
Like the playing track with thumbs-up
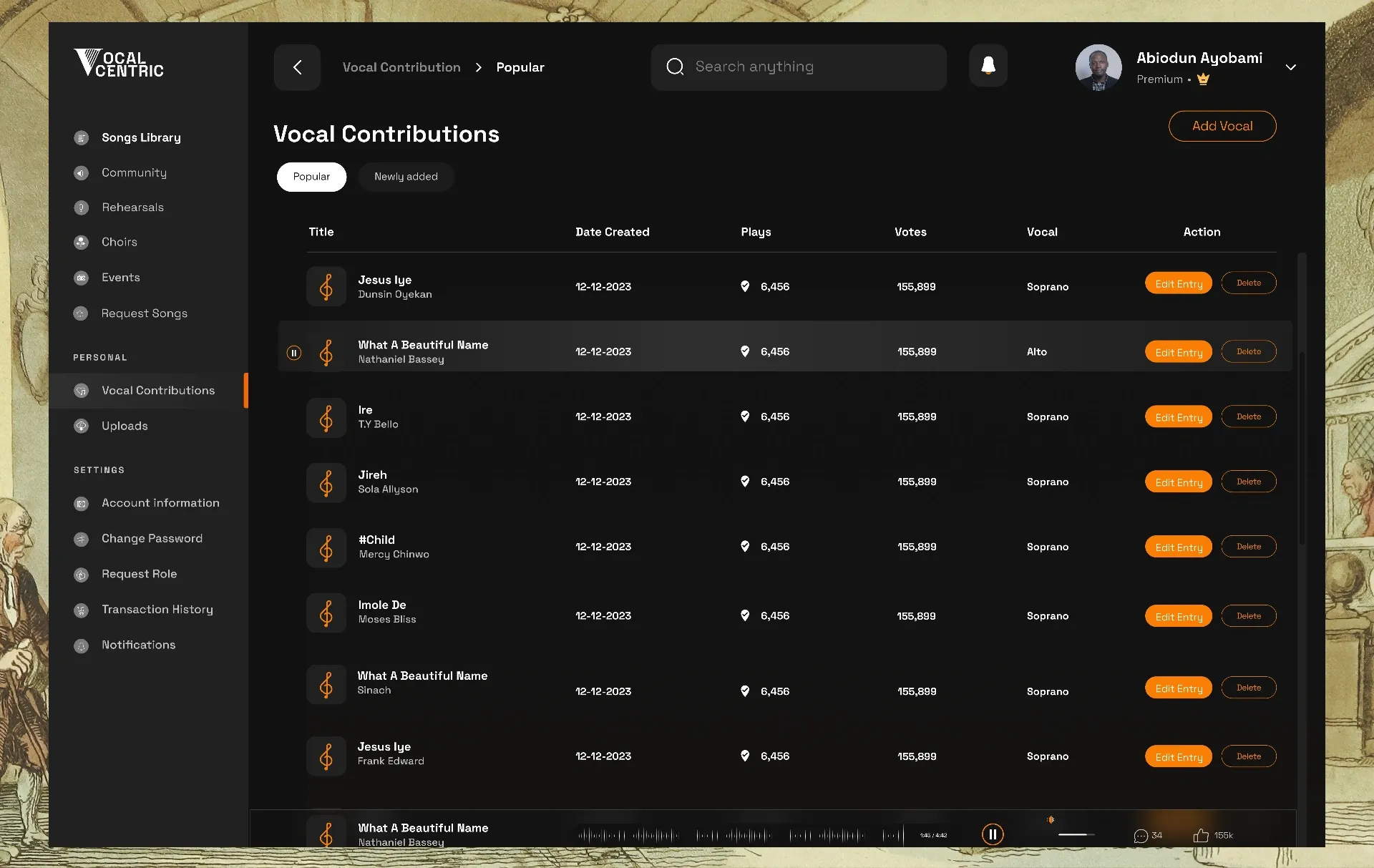click(1201, 835)
